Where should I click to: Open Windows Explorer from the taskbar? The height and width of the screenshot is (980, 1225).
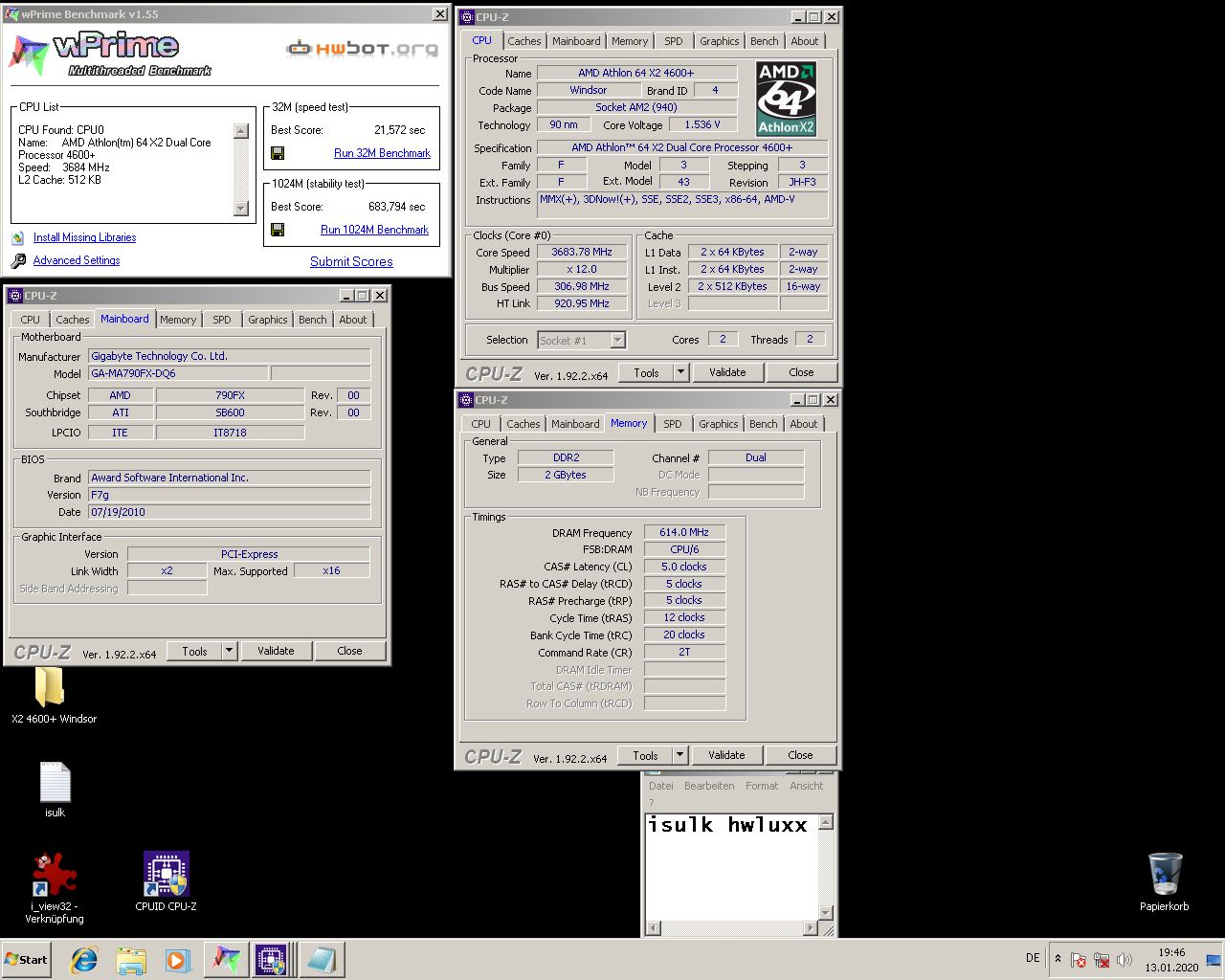click(131, 960)
